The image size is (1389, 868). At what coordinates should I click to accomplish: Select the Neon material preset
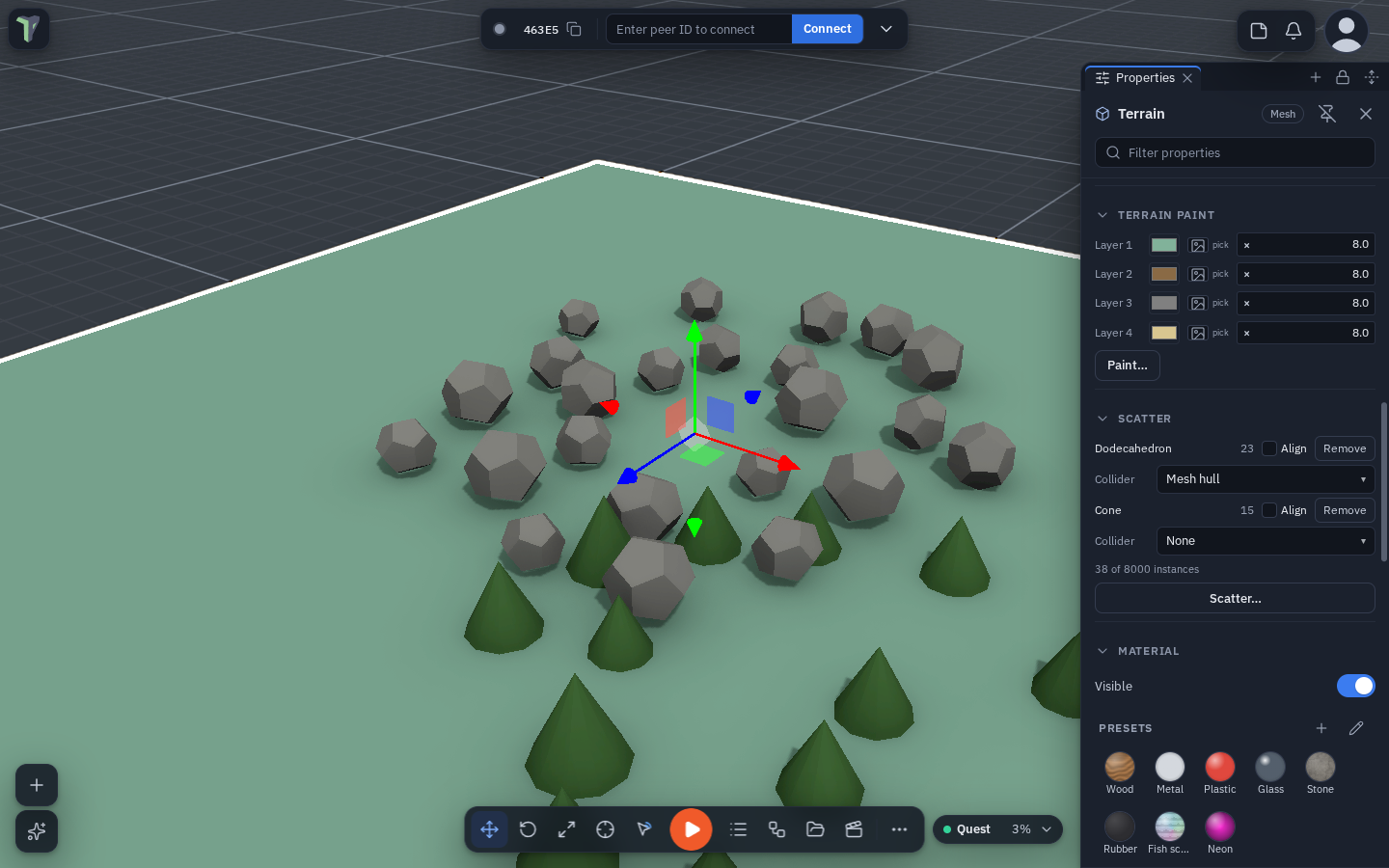(1220, 833)
